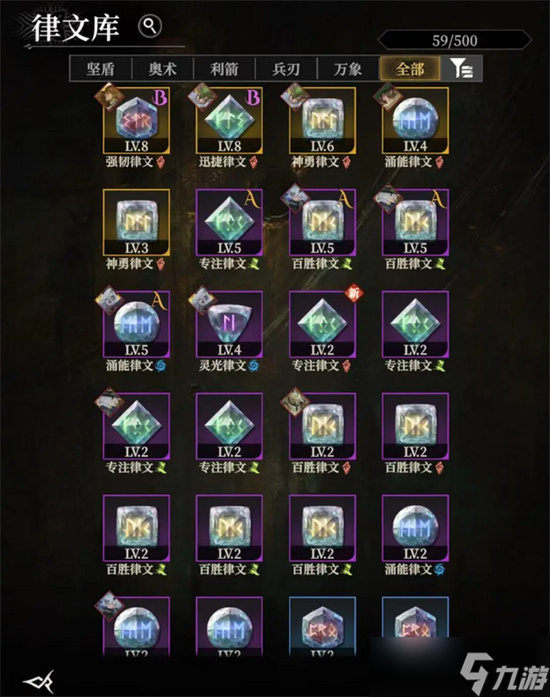Tap the back arrow logo at bottom left
This screenshot has height=697, width=550.
click(x=39, y=681)
